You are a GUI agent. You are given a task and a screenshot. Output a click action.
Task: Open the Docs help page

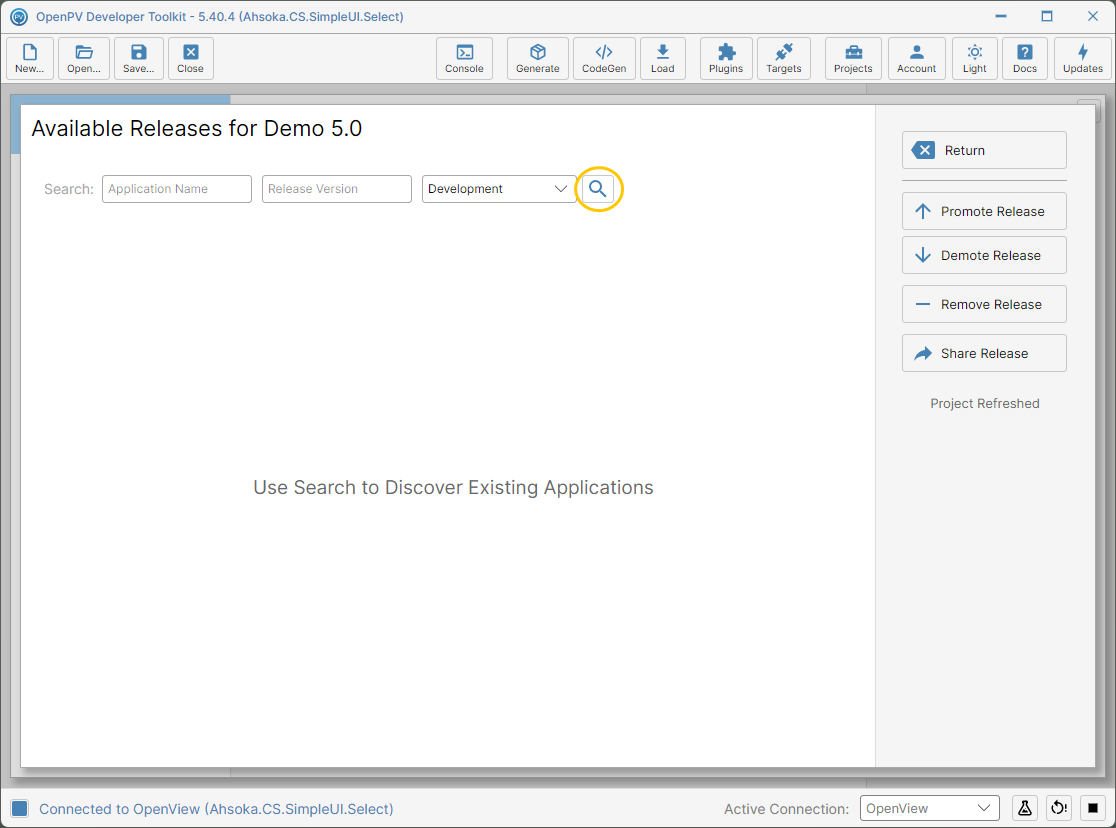(1025, 58)
